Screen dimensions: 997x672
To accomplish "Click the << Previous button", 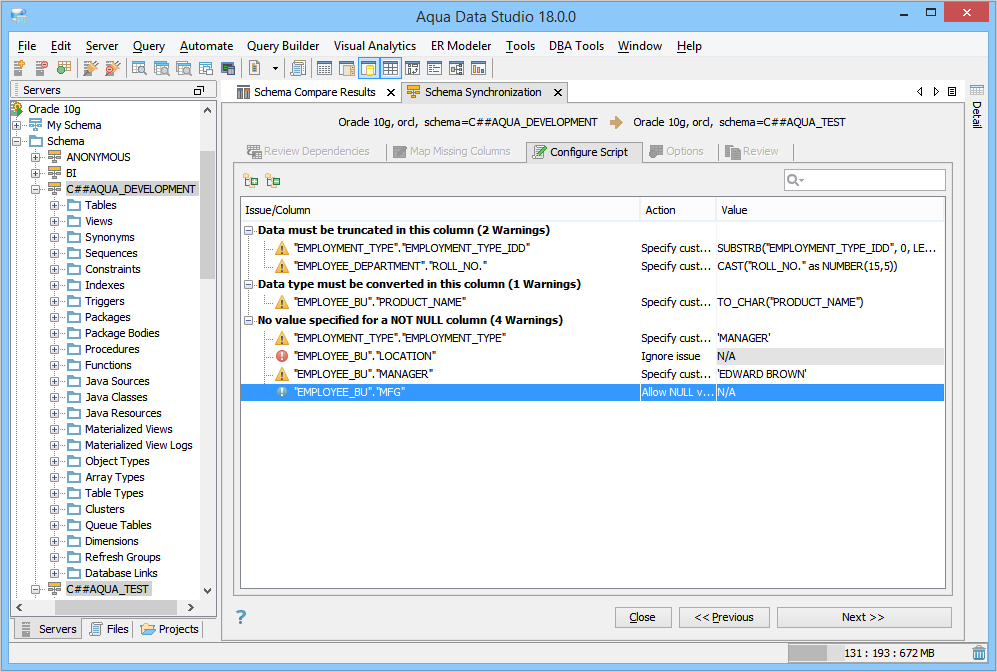I will pos(724,617).
